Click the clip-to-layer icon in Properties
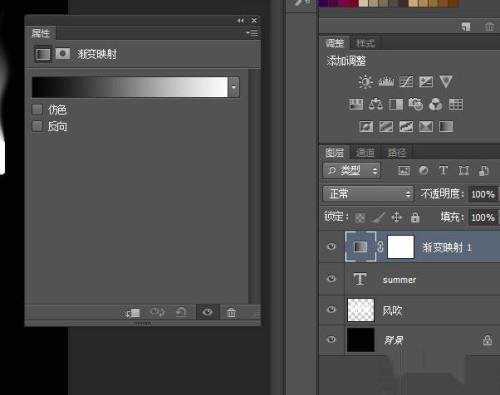Image resolution: width=500 pixels, height=395 pixels. (x=133, y=313)
